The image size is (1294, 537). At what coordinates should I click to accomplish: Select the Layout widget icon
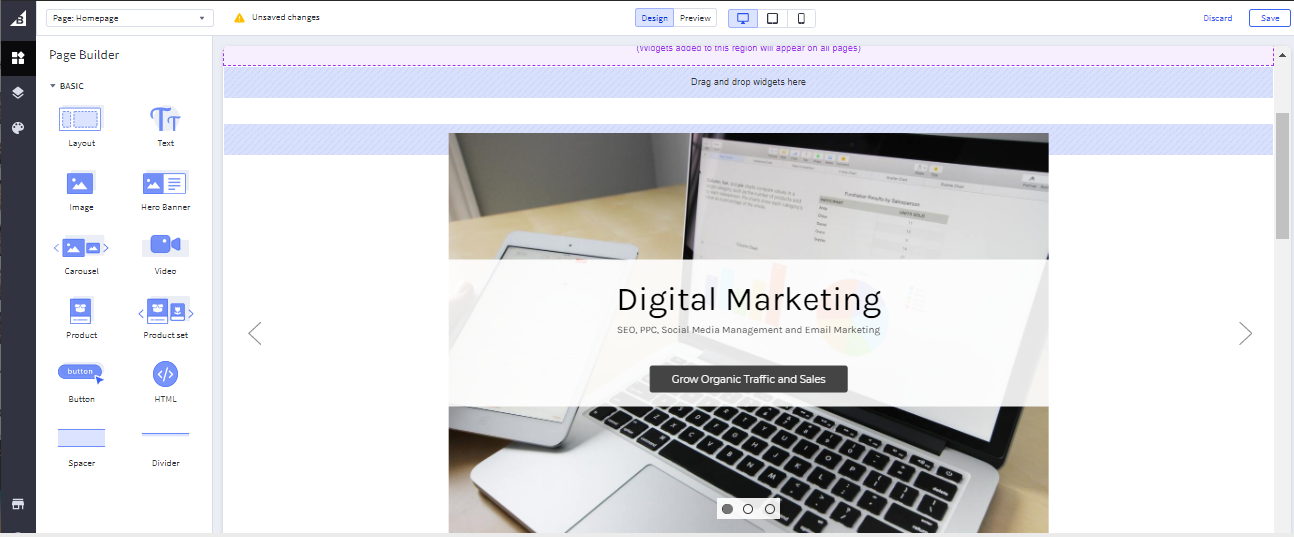tap(81, 119)
